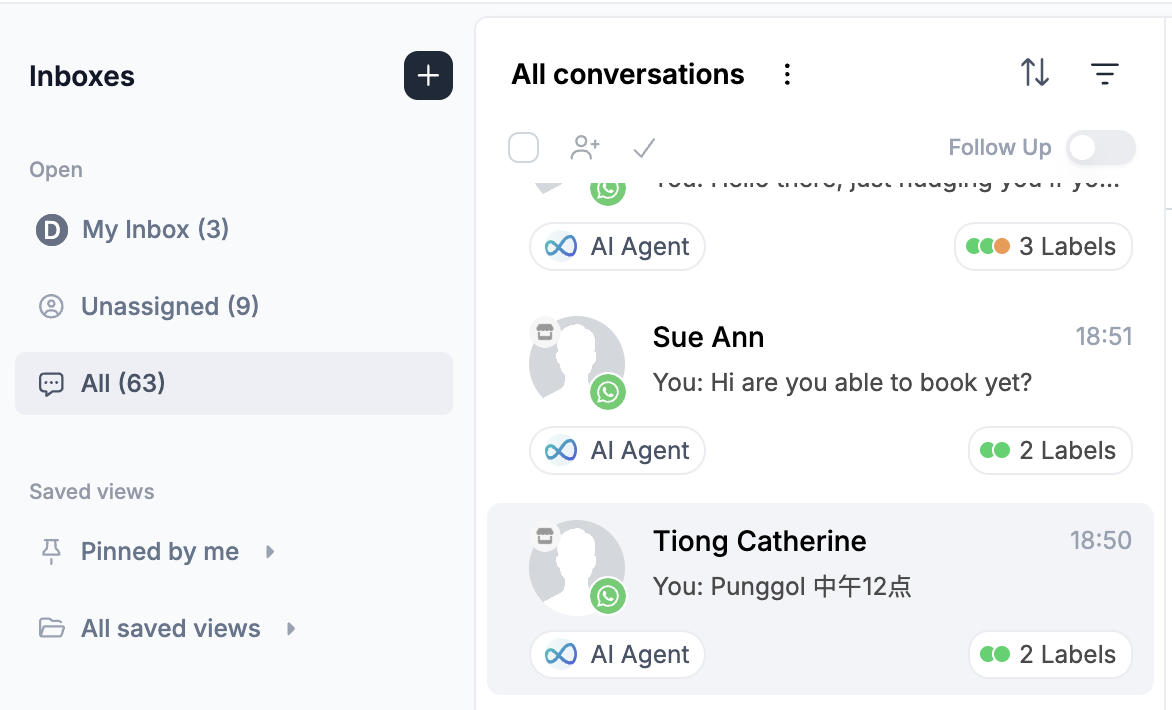Screen dimensions: 1172x710
Task: Click the checkmark resolve icon
Action: tap(644, 148)
